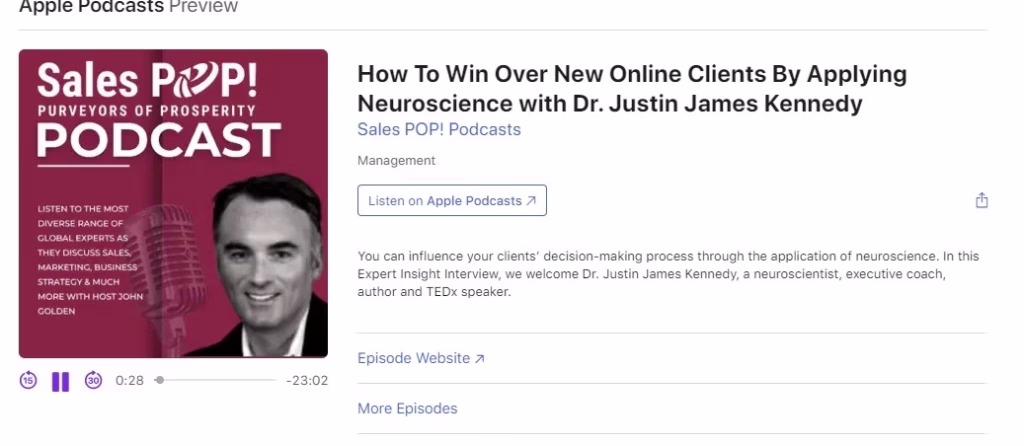Click the remaining time -23:02 label
The image size is (1024, 446).
pyautogui.click(x=307, y=380)
